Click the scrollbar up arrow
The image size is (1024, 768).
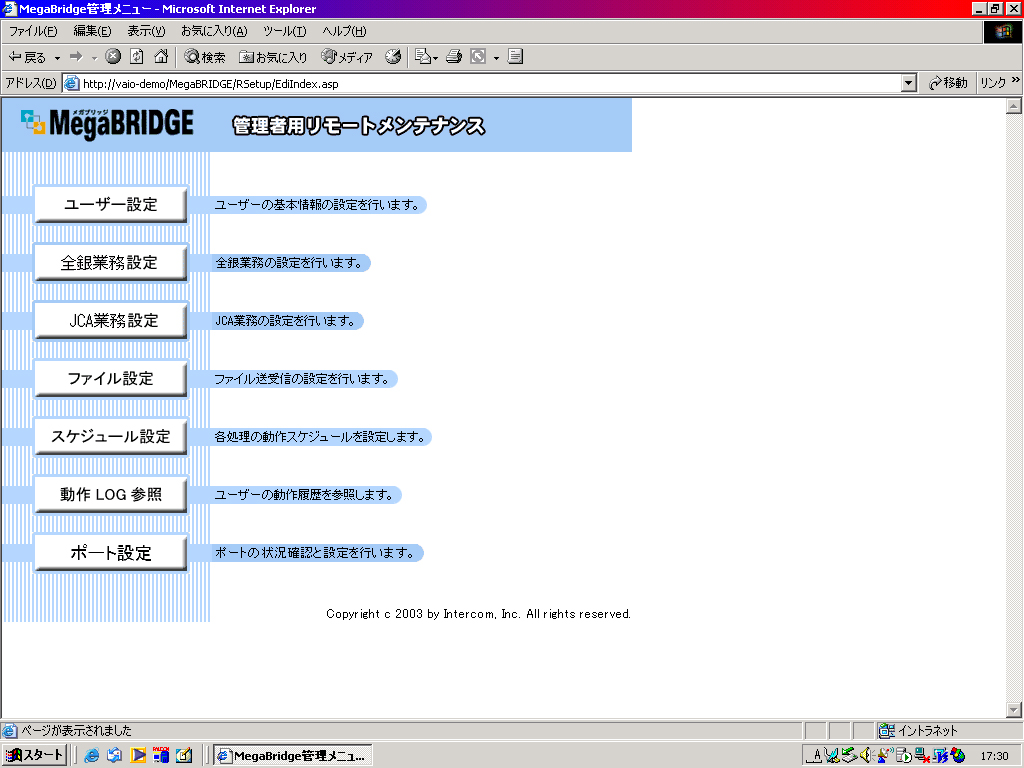[x=1014, y=106]
